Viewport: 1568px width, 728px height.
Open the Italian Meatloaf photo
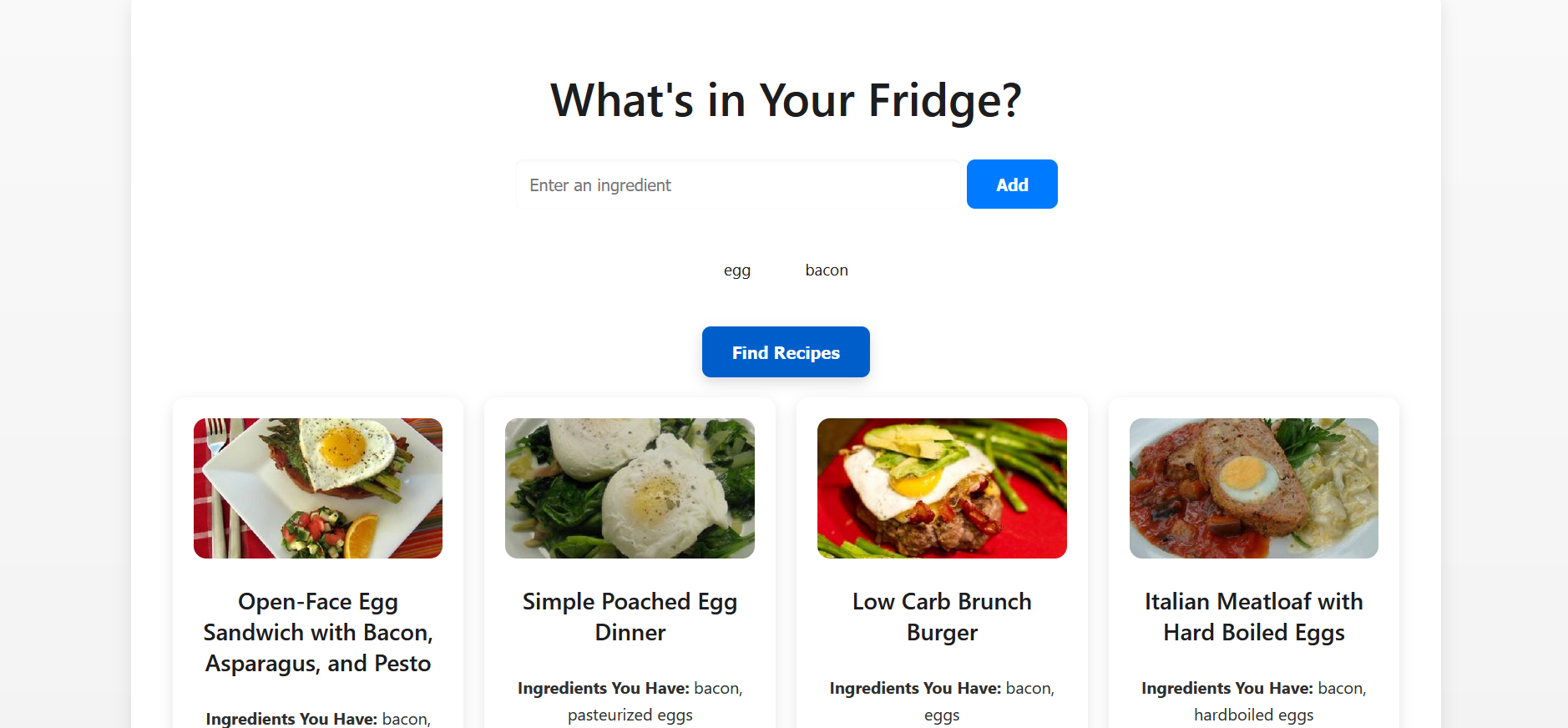(1254, 488)
